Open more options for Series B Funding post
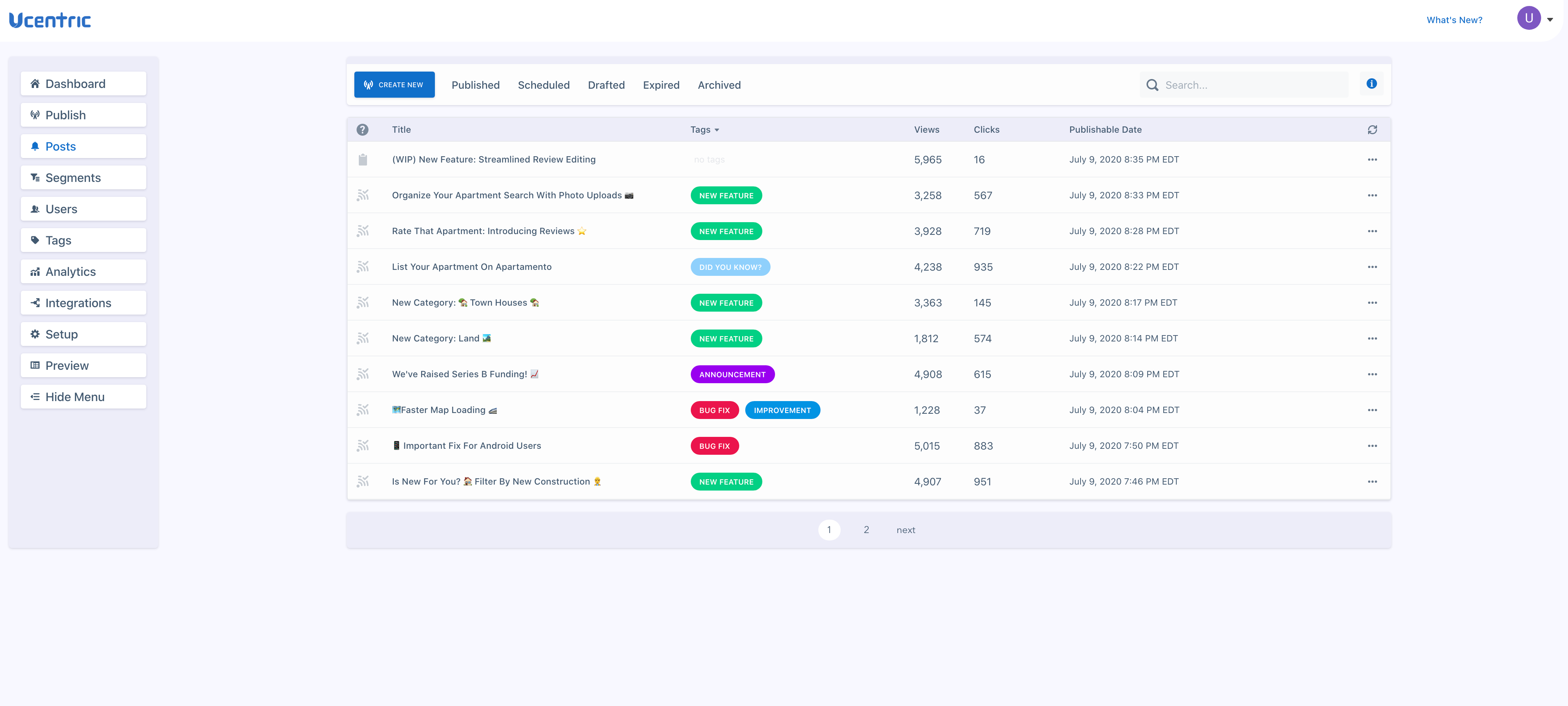 [x=1372, y=375]
